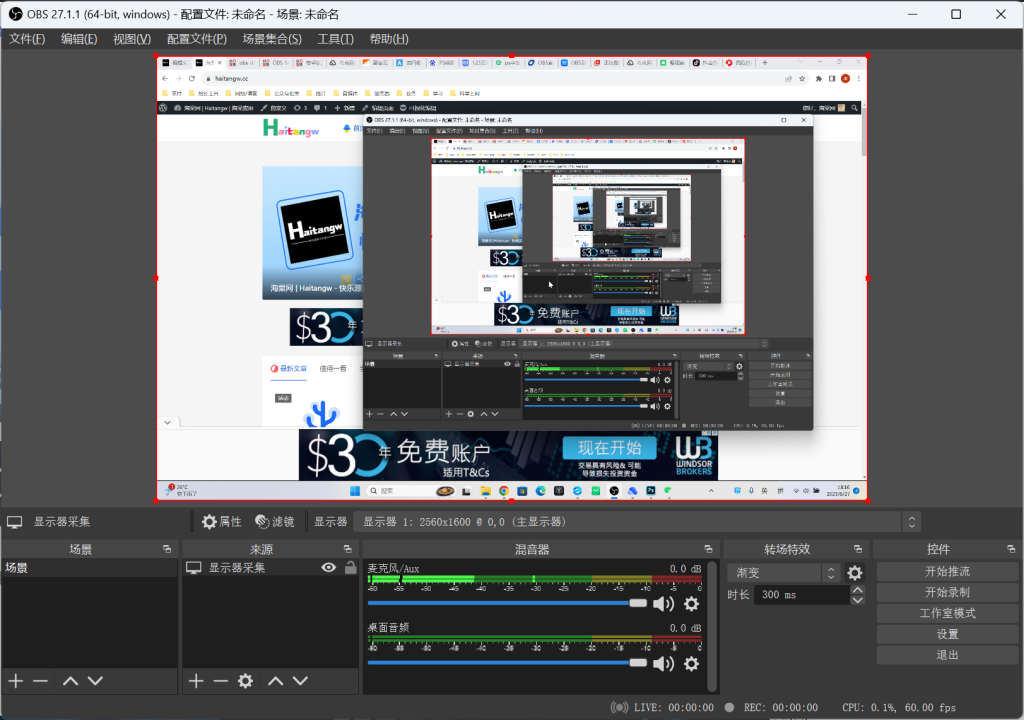Open 麦克风/Aux audio settings gear
Screen dimensions: 1024x720
(691, 603)
